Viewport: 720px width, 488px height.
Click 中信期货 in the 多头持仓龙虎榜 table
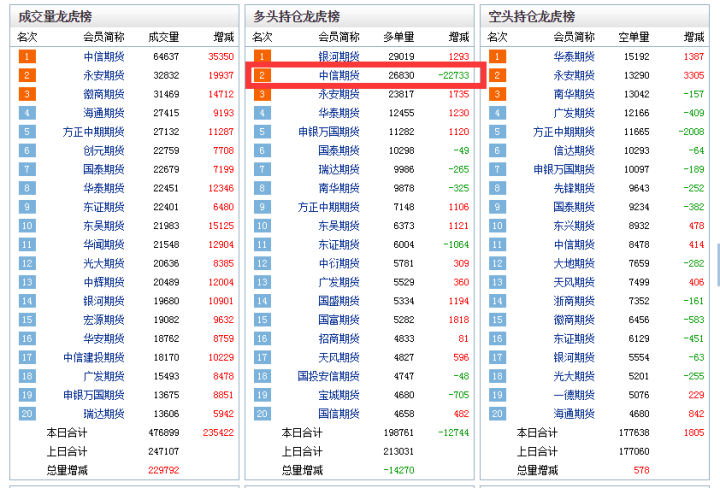tap(339, 75)
